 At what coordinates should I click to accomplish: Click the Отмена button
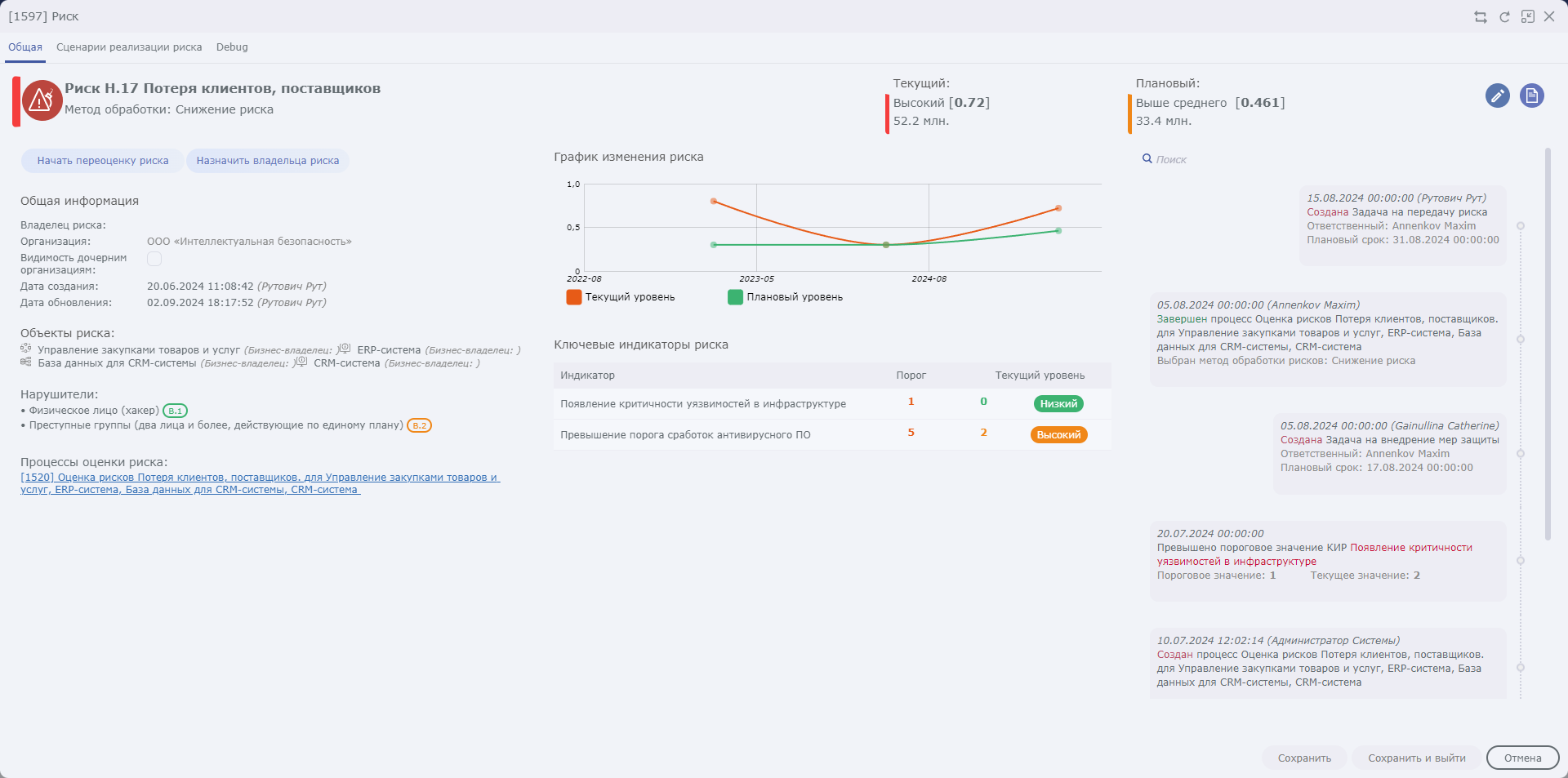[1522, 758]
